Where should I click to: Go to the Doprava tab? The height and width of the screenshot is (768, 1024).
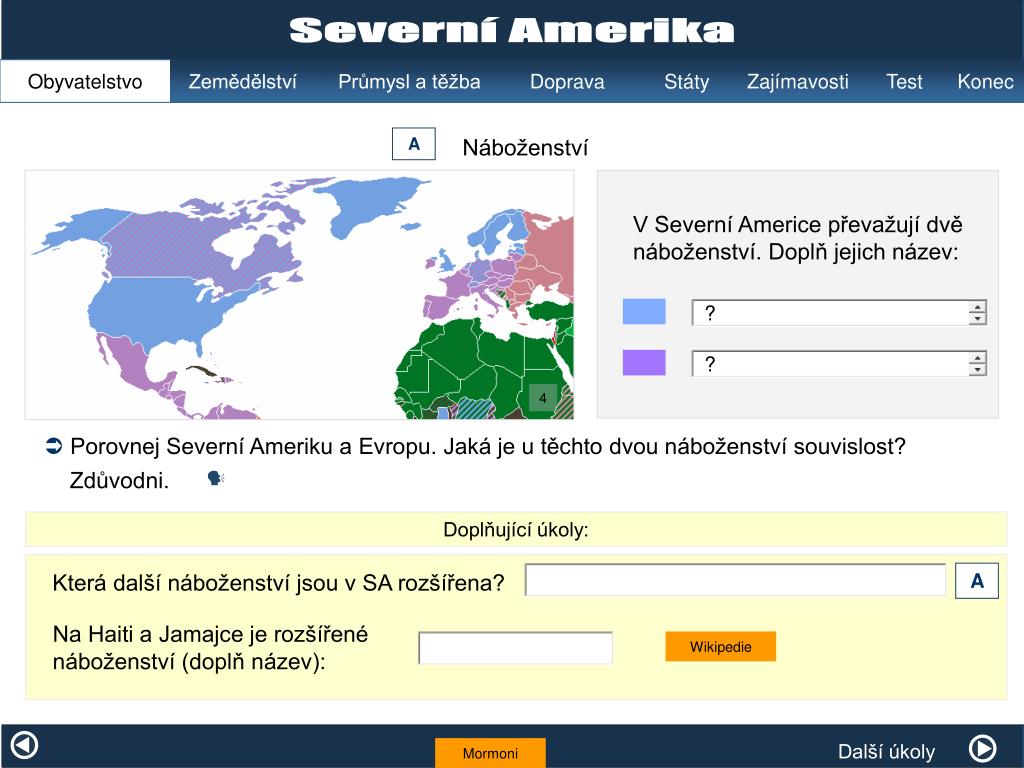click(x=567, y=82)
